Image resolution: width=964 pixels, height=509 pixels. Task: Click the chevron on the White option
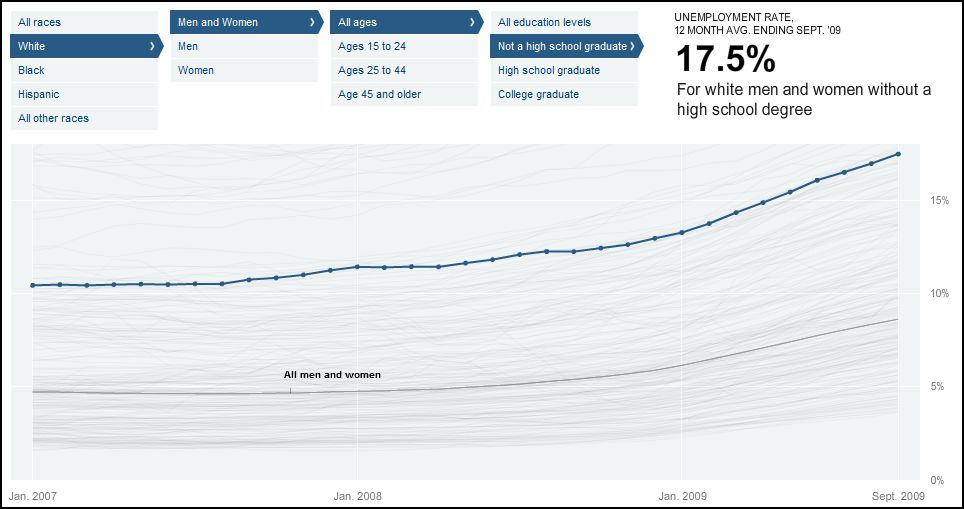pos(151,46)
